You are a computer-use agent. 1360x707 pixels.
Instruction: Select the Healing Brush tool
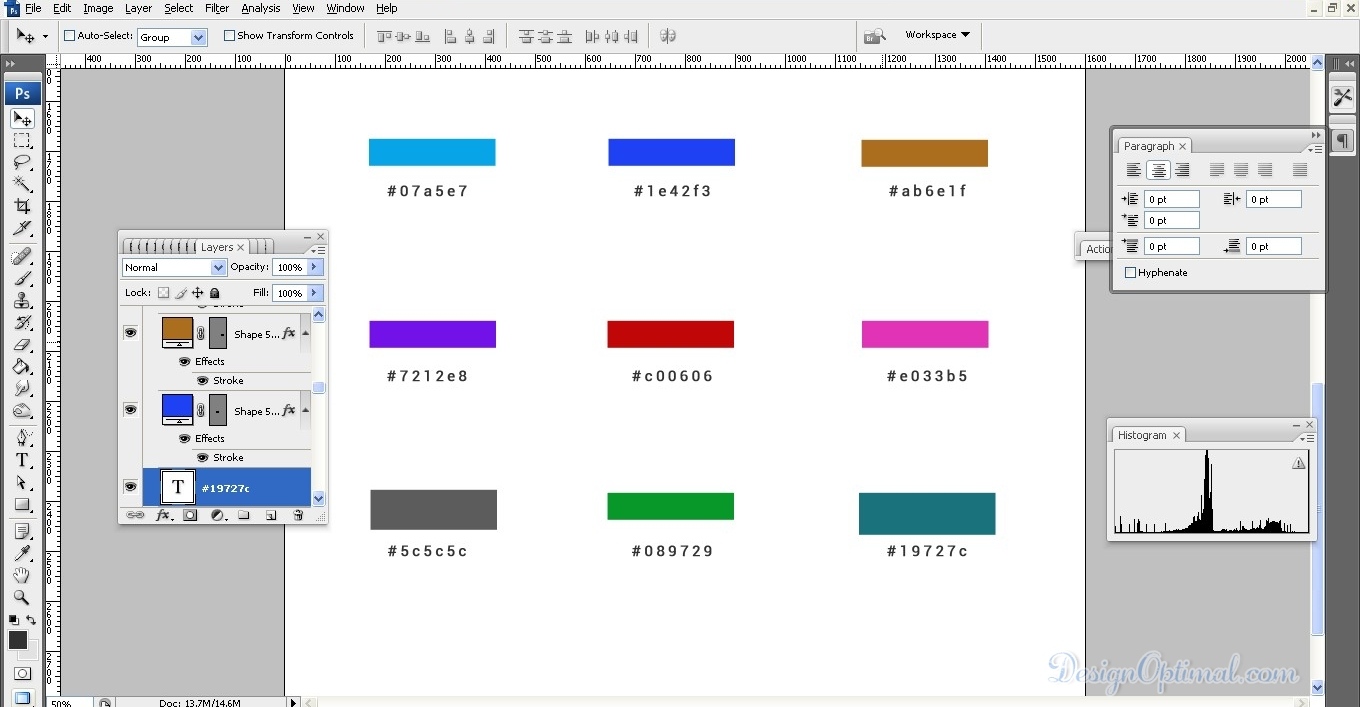pos(22,257)
